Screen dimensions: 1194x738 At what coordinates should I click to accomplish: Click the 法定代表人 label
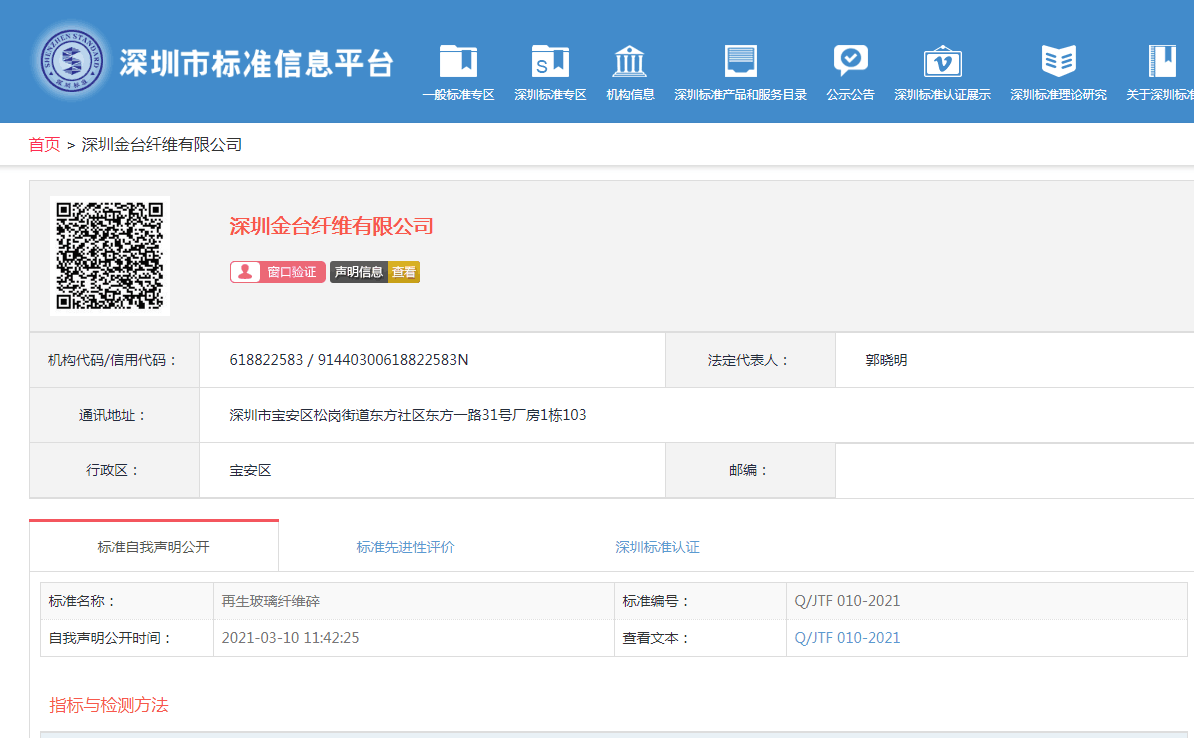749,360
